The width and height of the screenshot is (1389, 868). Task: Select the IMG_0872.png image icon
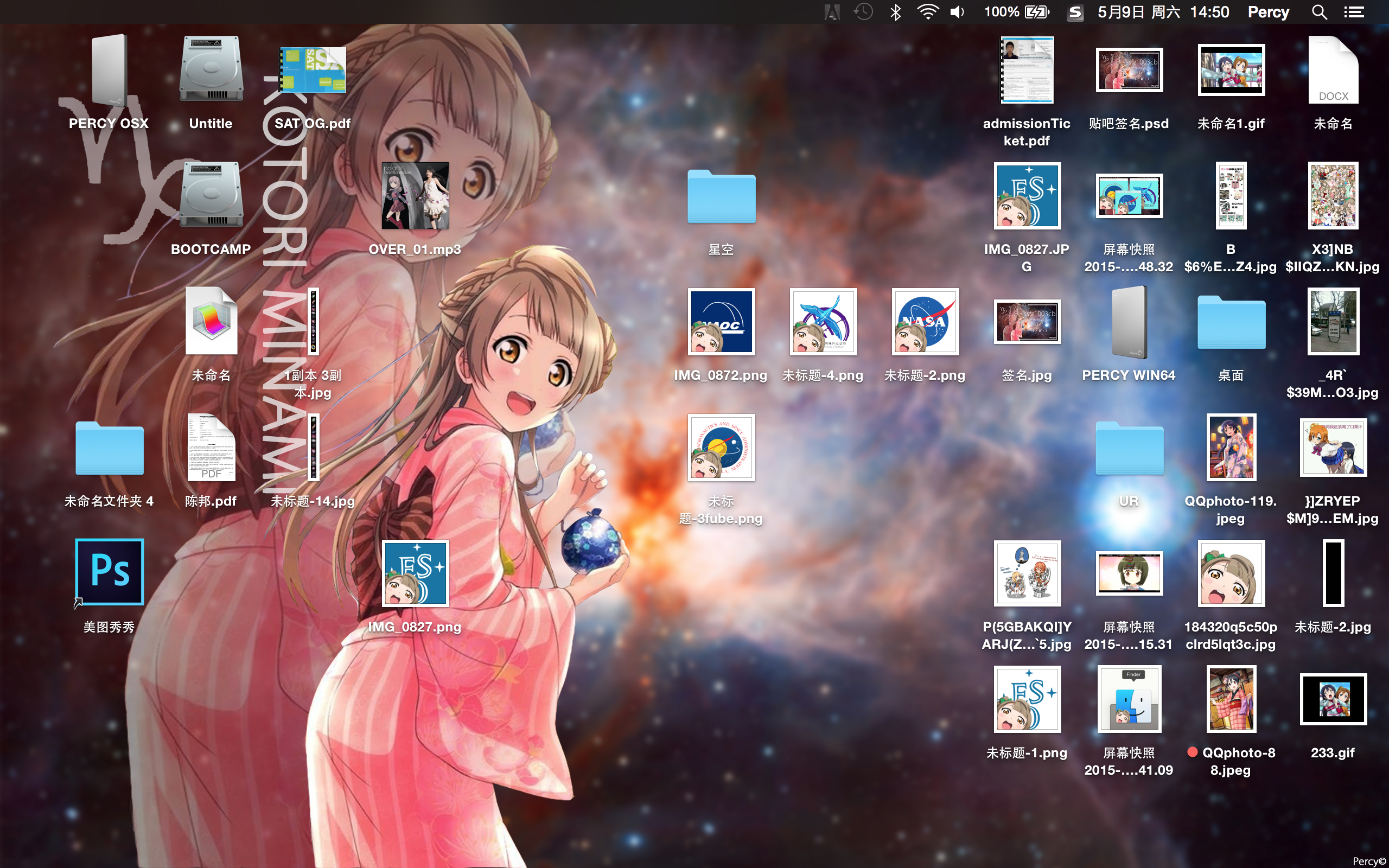click(721, 322)
